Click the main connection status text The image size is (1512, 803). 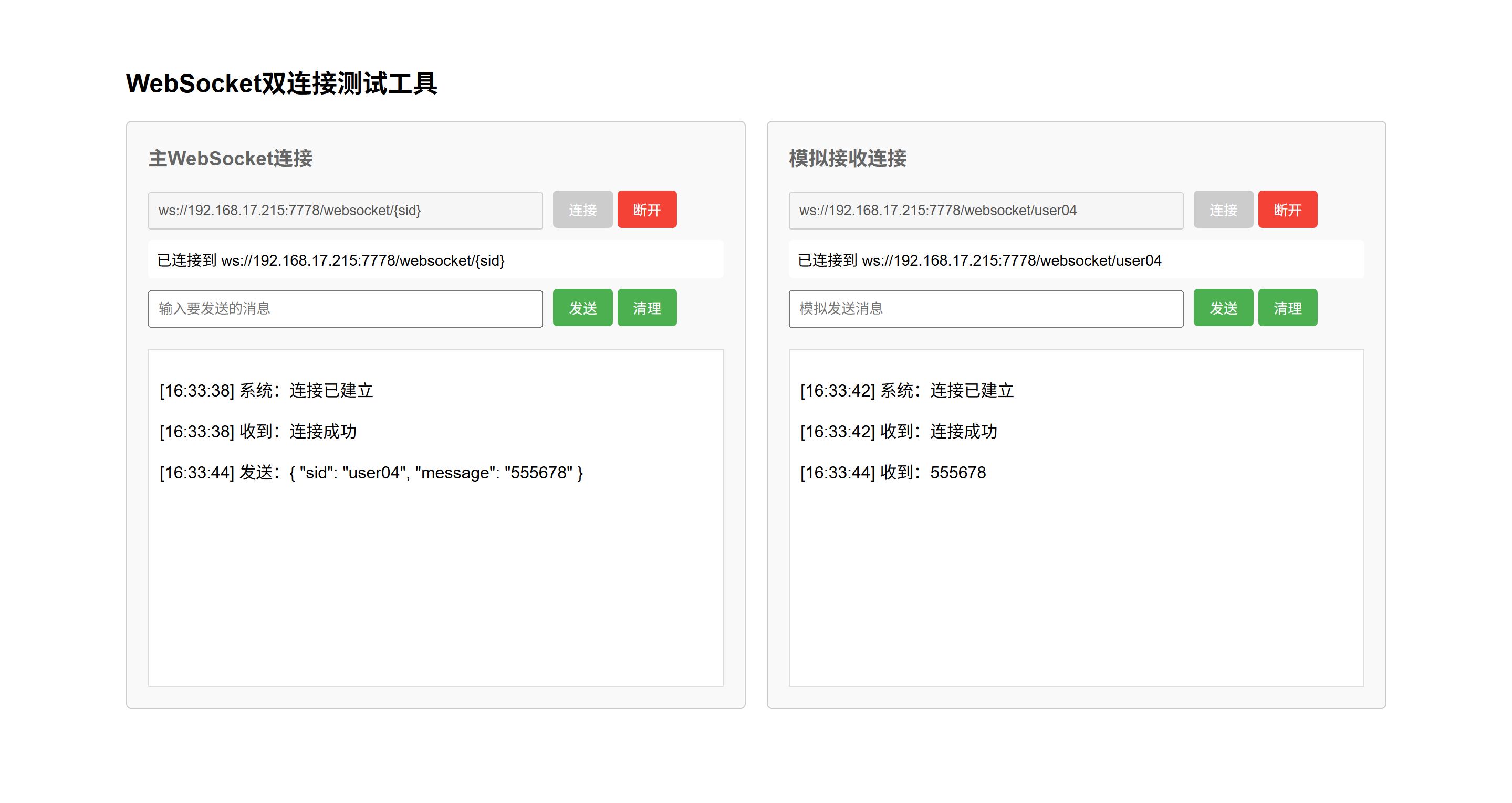click(330, 260)
